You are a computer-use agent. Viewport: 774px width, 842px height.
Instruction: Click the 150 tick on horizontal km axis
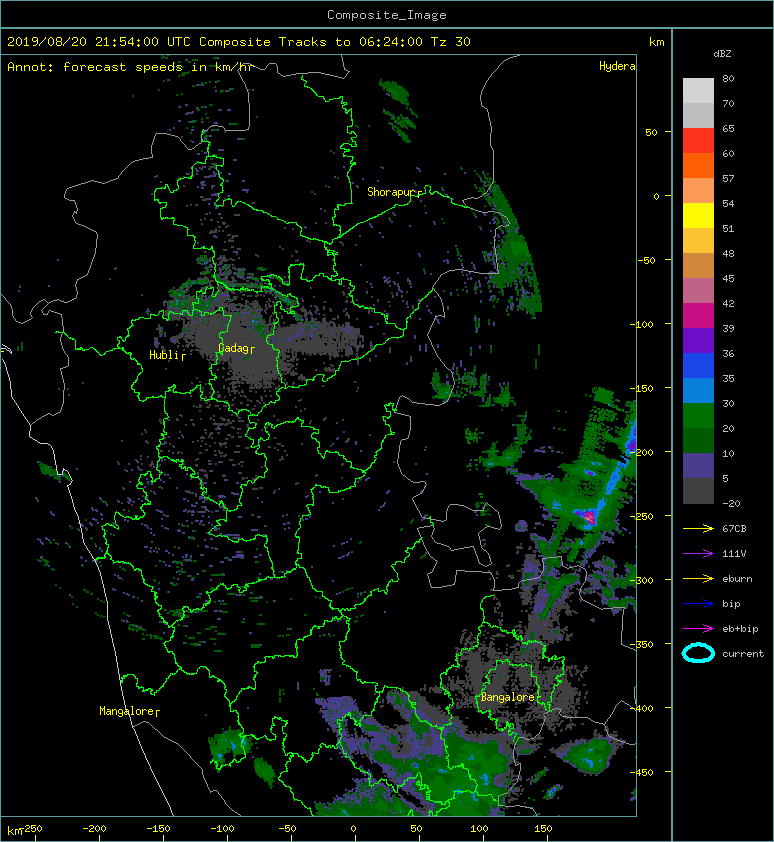(543, 829)
